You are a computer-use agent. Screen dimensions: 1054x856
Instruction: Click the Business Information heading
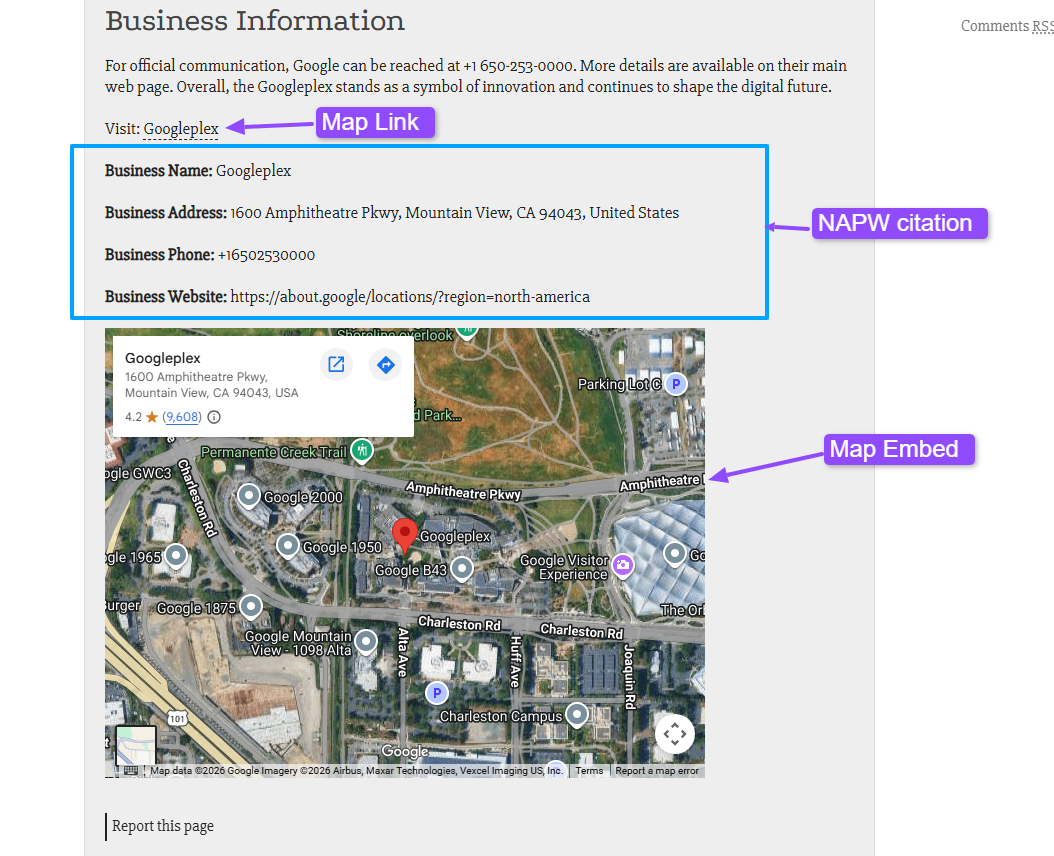click(255, 21)
